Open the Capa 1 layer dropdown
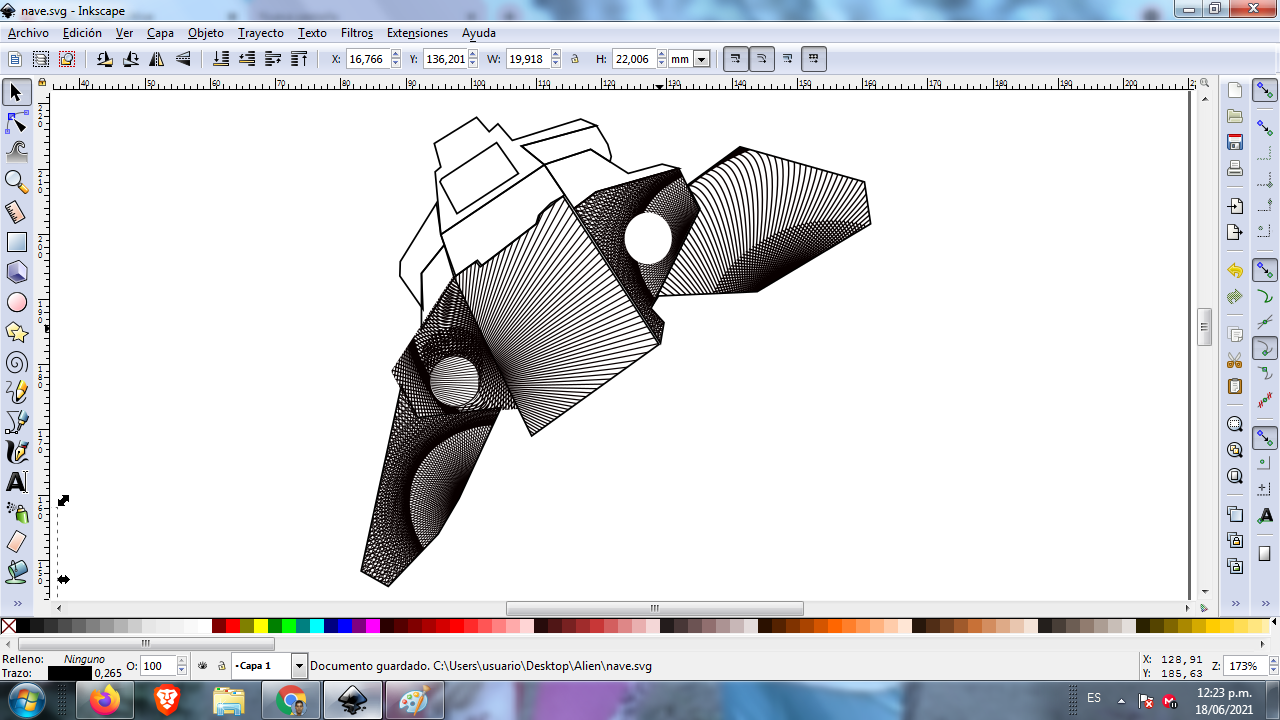Screen dimensions: 1280x720 tap(299, 665)
